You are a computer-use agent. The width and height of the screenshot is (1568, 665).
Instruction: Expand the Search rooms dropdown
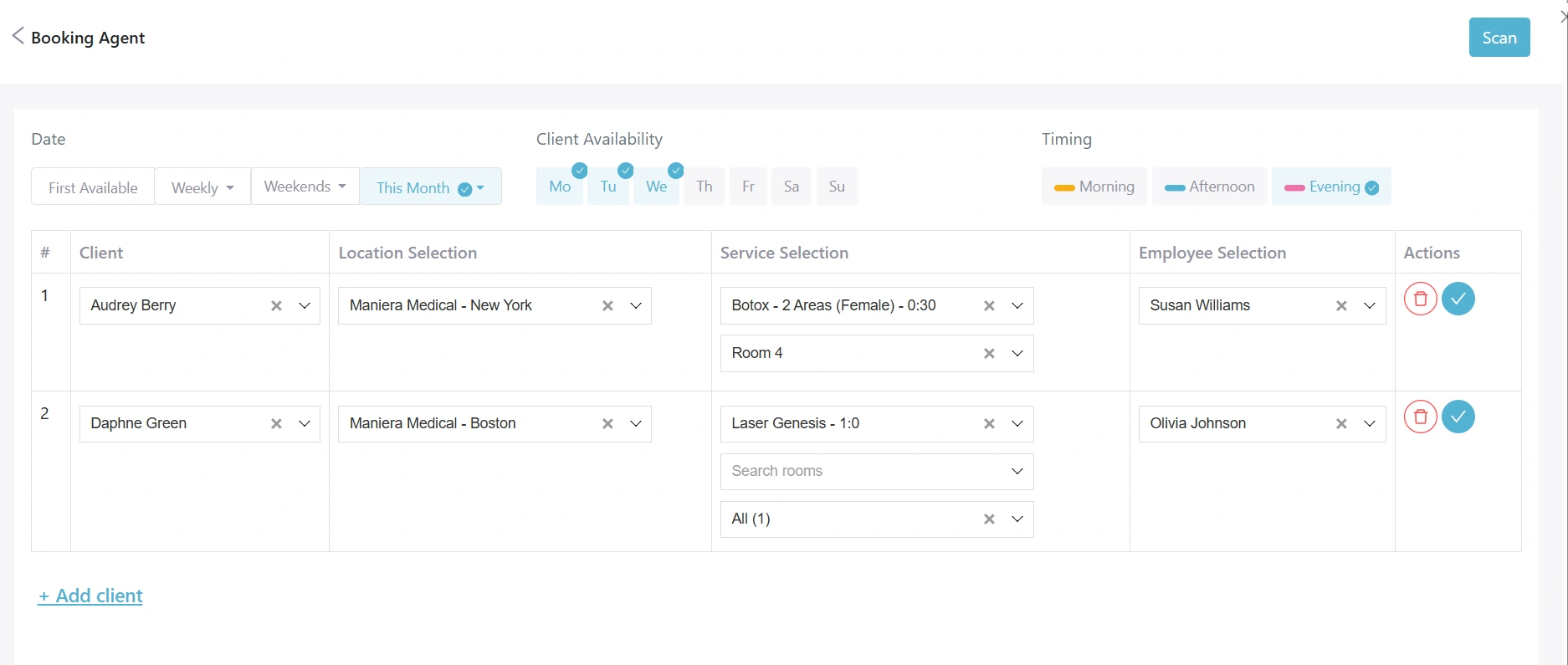[x=1017, y=472]
